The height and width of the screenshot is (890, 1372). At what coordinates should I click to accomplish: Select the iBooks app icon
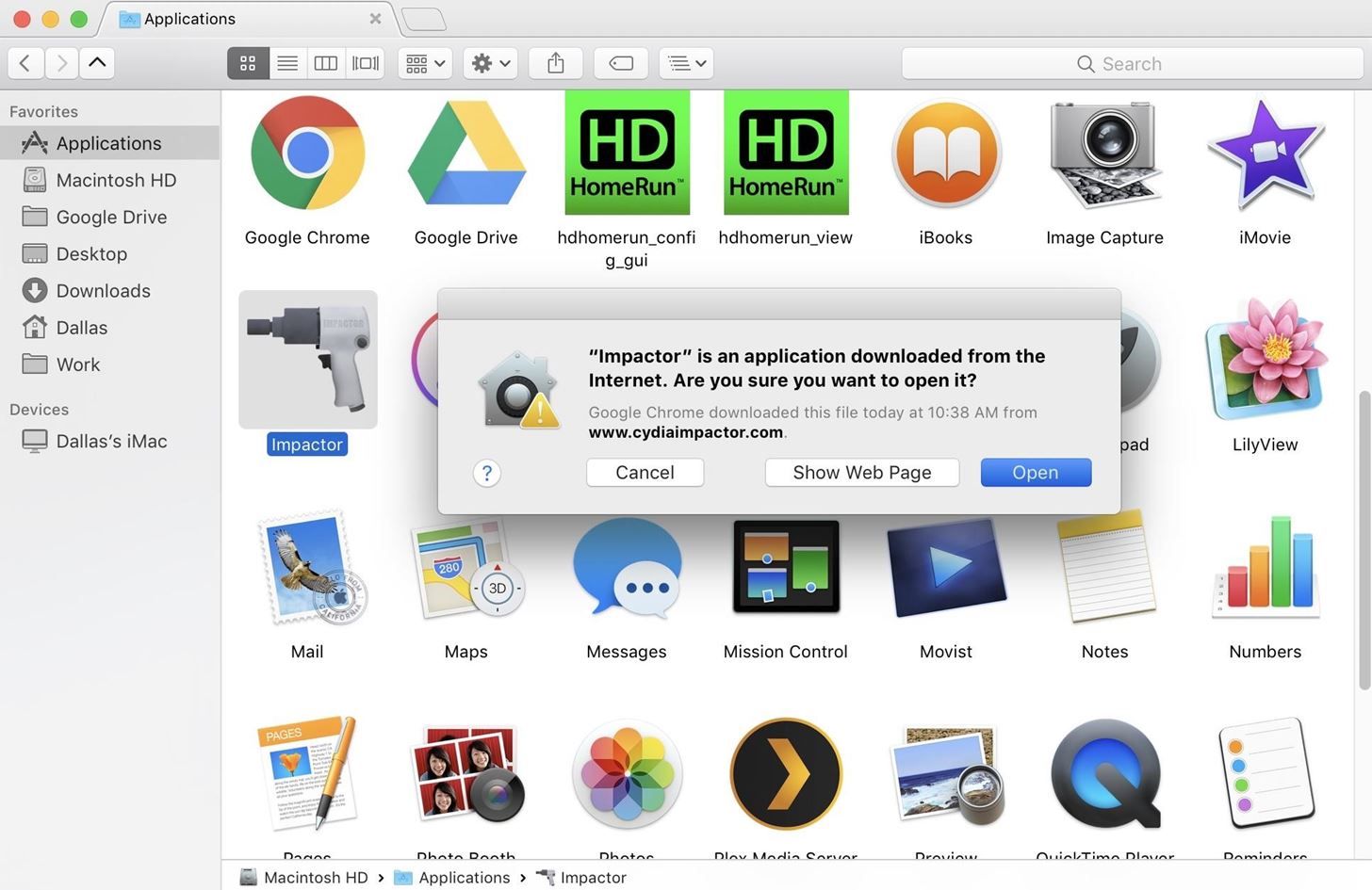click(x=945, y=154)
